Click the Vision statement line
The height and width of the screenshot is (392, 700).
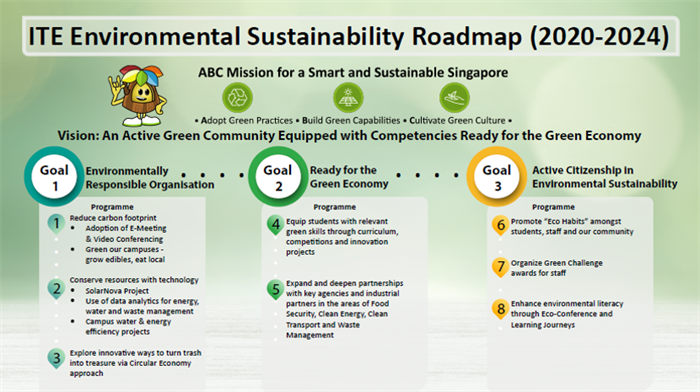(349, 136)
